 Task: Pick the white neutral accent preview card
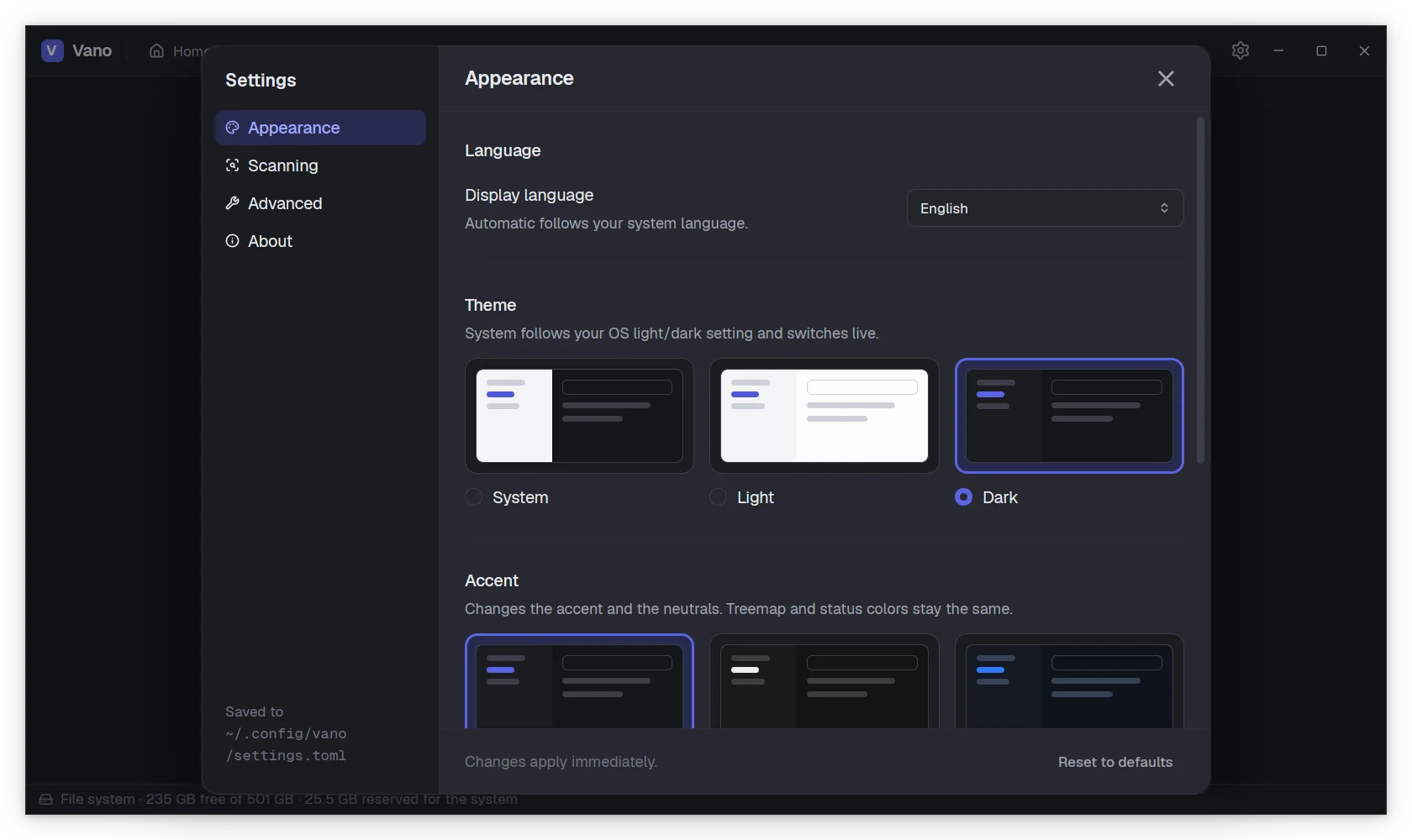[x=824, y=681]
